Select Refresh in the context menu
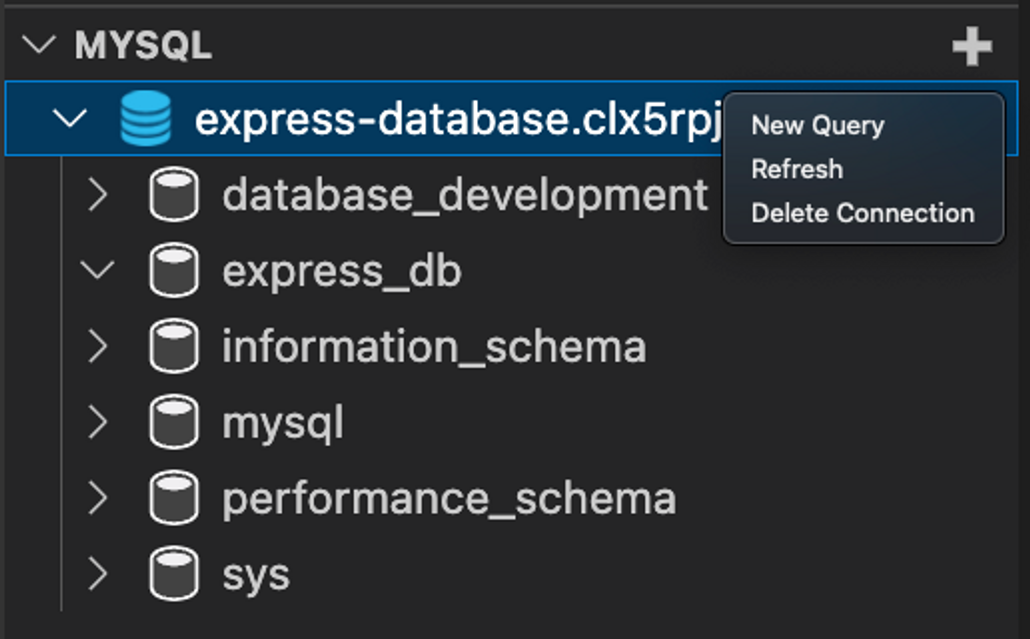Screen dimensions: 1030x639 pos(797,169)
